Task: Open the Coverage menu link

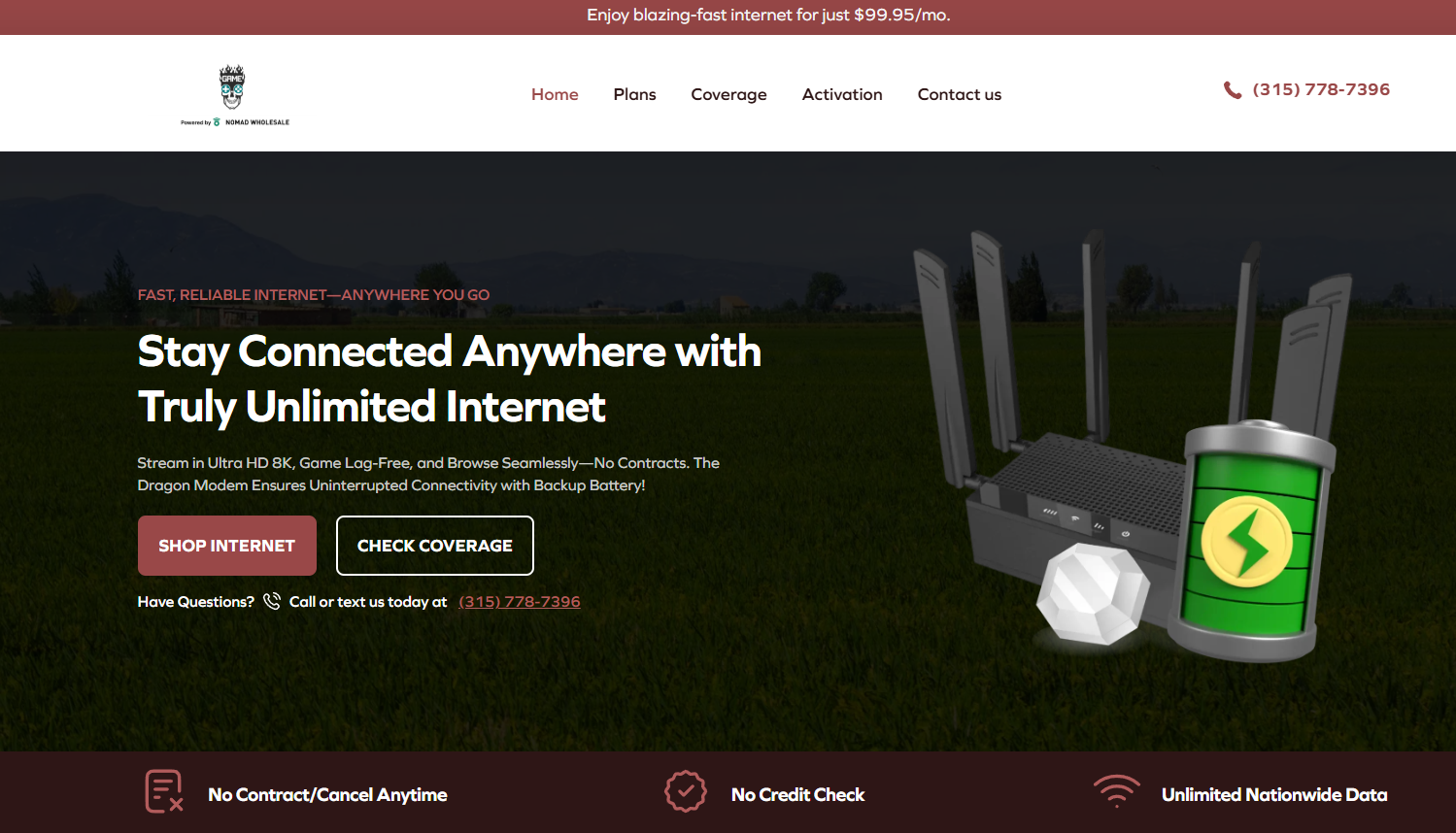Action: point(728,94)
